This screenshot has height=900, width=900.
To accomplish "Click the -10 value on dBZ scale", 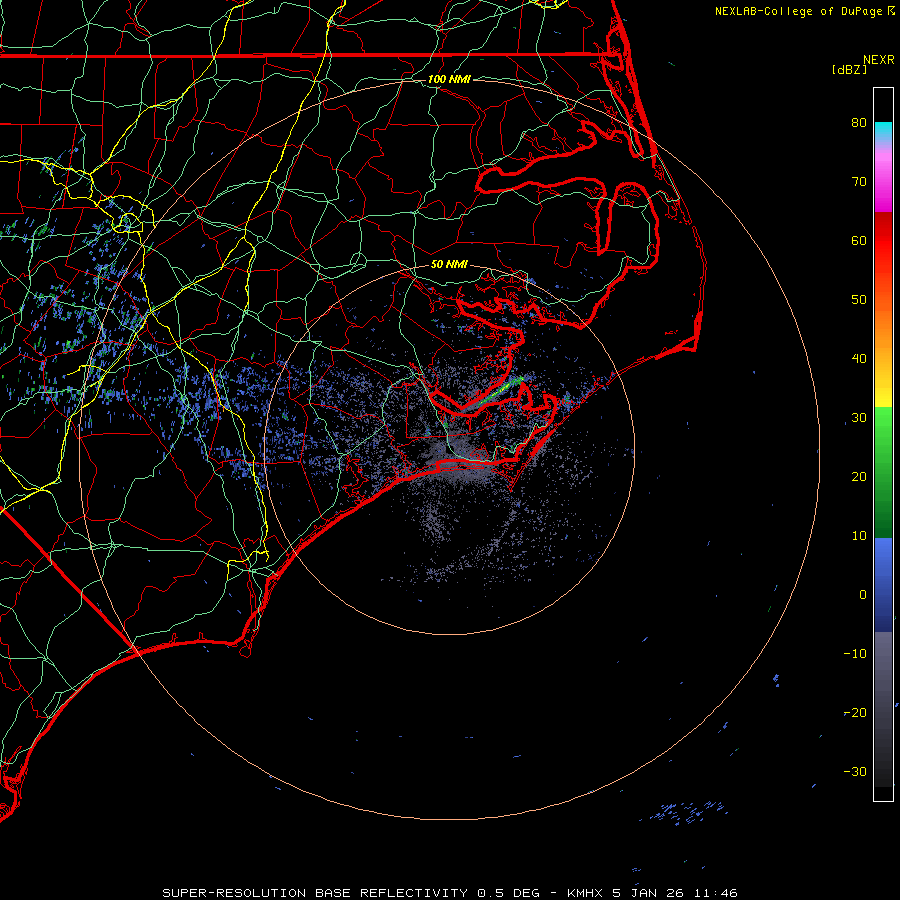I will coord(855,653).
